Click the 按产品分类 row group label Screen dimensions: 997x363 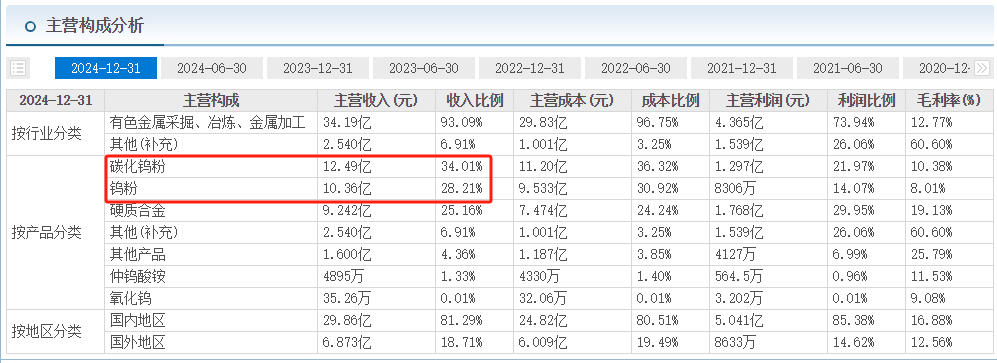point(46,233)
